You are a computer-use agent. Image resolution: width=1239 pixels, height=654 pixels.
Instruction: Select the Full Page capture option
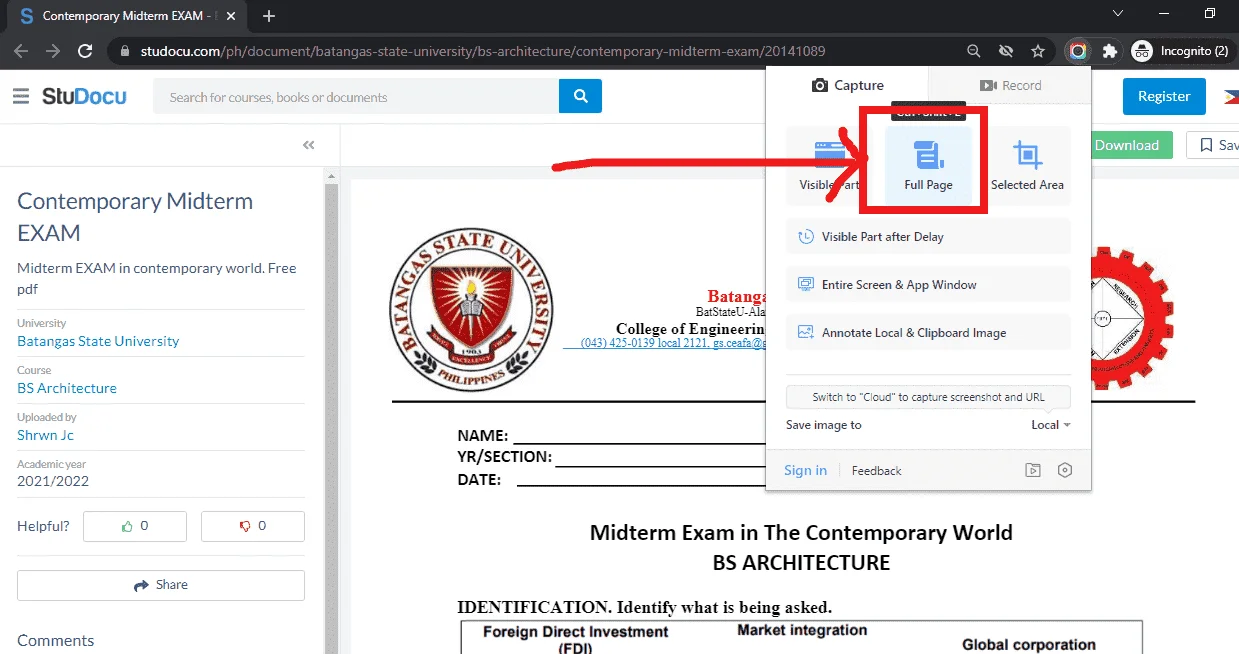(x=928, y=166)
